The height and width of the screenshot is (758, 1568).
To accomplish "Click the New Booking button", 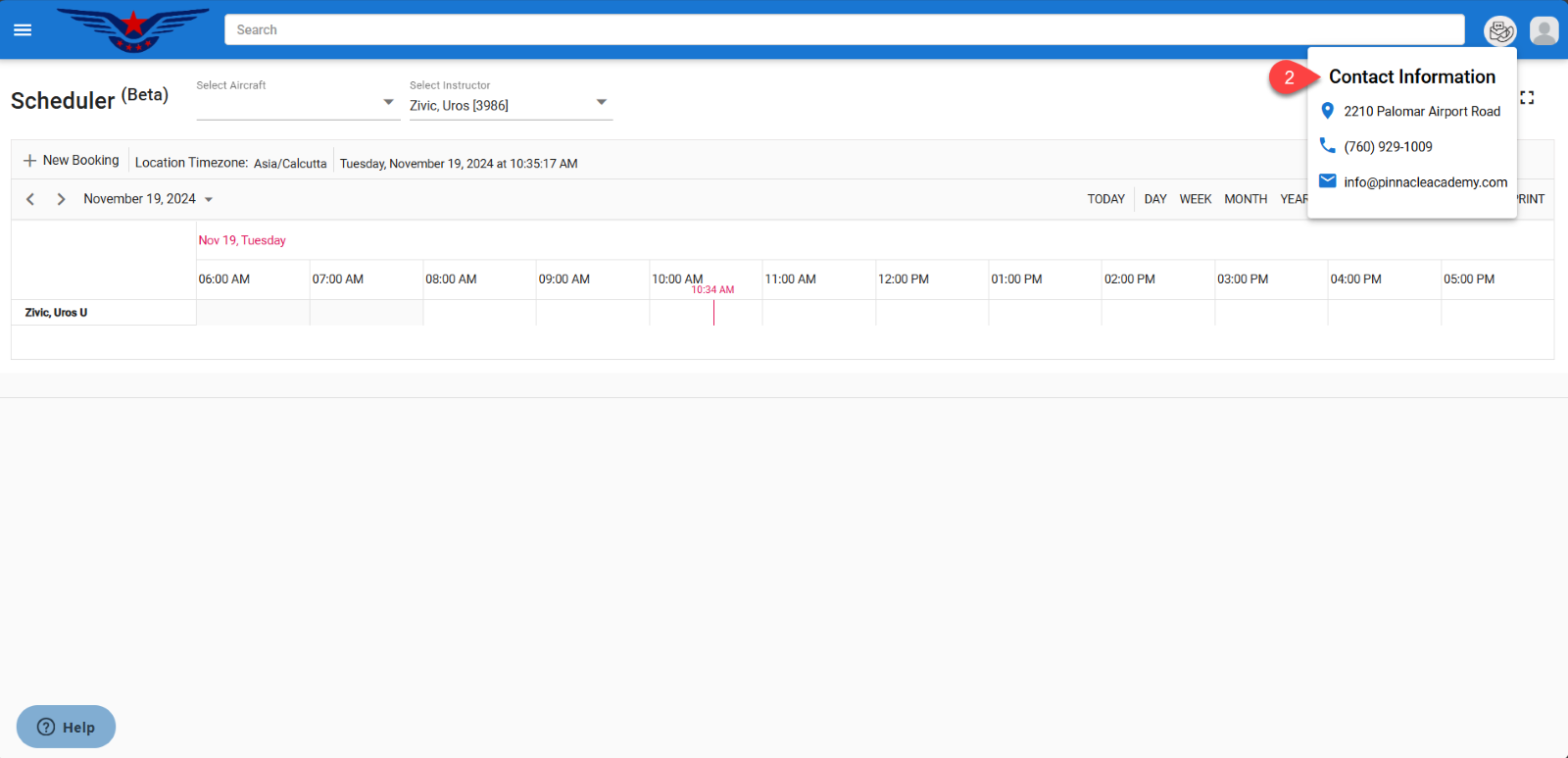I will (72, 161).
